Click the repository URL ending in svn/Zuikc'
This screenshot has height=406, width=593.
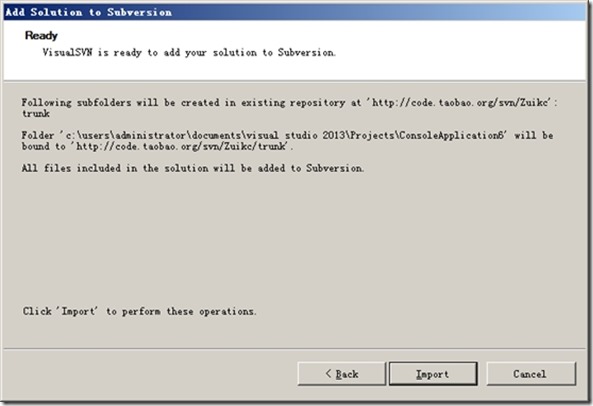pyautogui.click(x=459, y=102)
